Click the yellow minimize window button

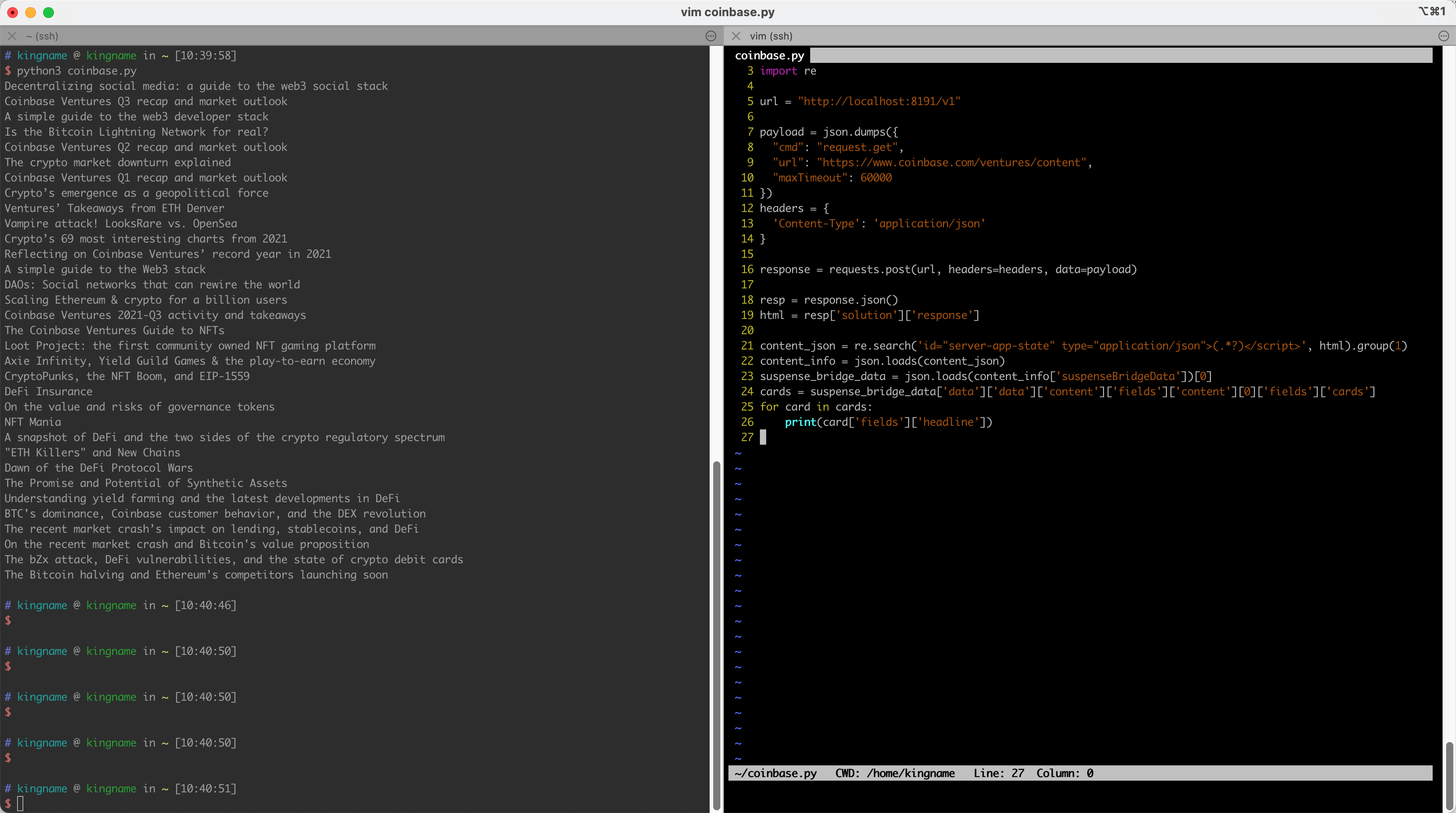click(31, 12)
